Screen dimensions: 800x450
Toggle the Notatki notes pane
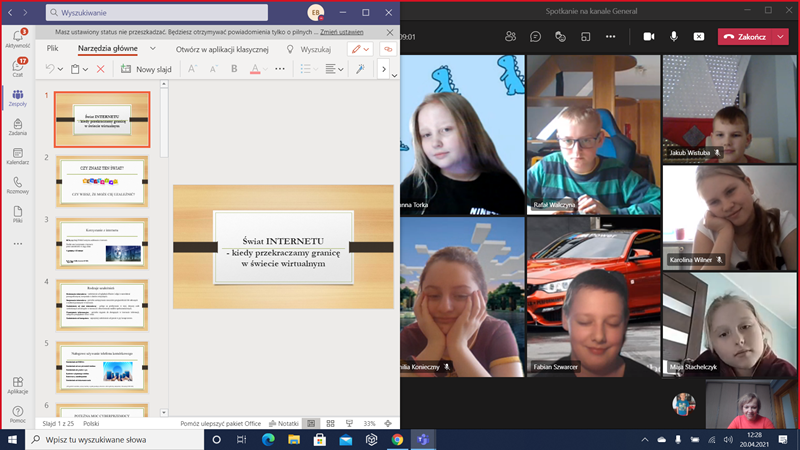coord(282,423)
